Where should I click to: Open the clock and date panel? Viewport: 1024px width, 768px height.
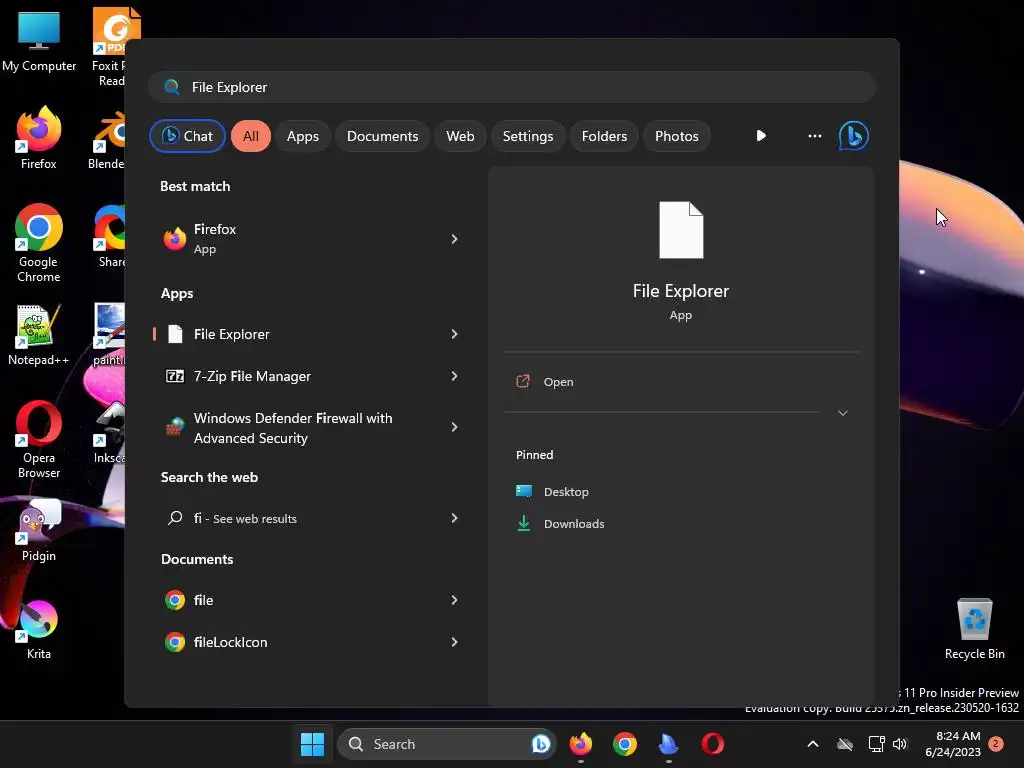953,744
